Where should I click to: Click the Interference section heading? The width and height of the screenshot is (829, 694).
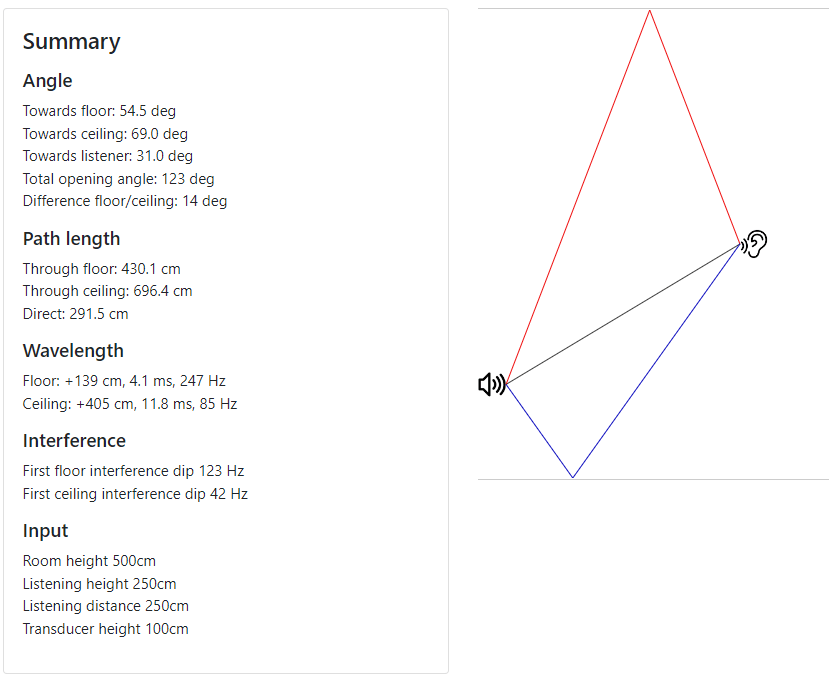74,441
